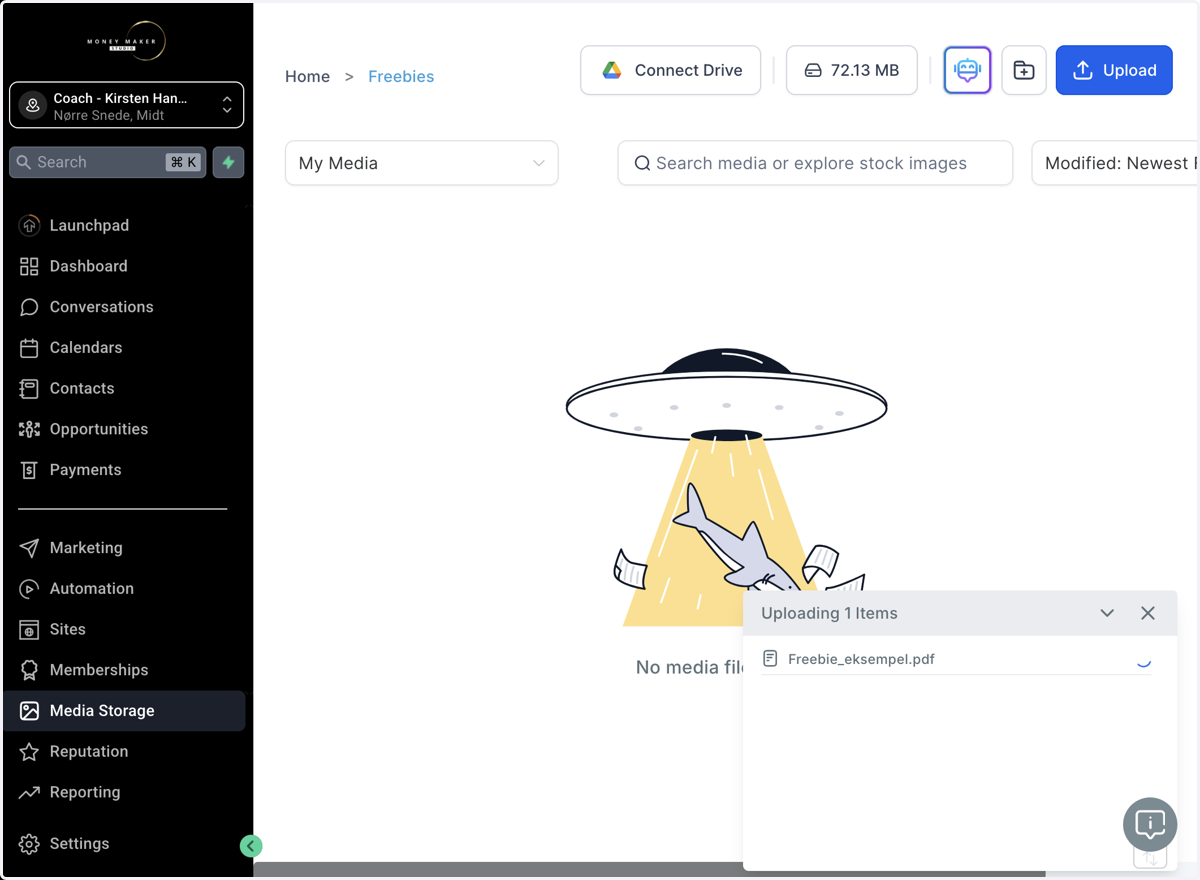Open the help chat bubble icon

(1150, 824)
